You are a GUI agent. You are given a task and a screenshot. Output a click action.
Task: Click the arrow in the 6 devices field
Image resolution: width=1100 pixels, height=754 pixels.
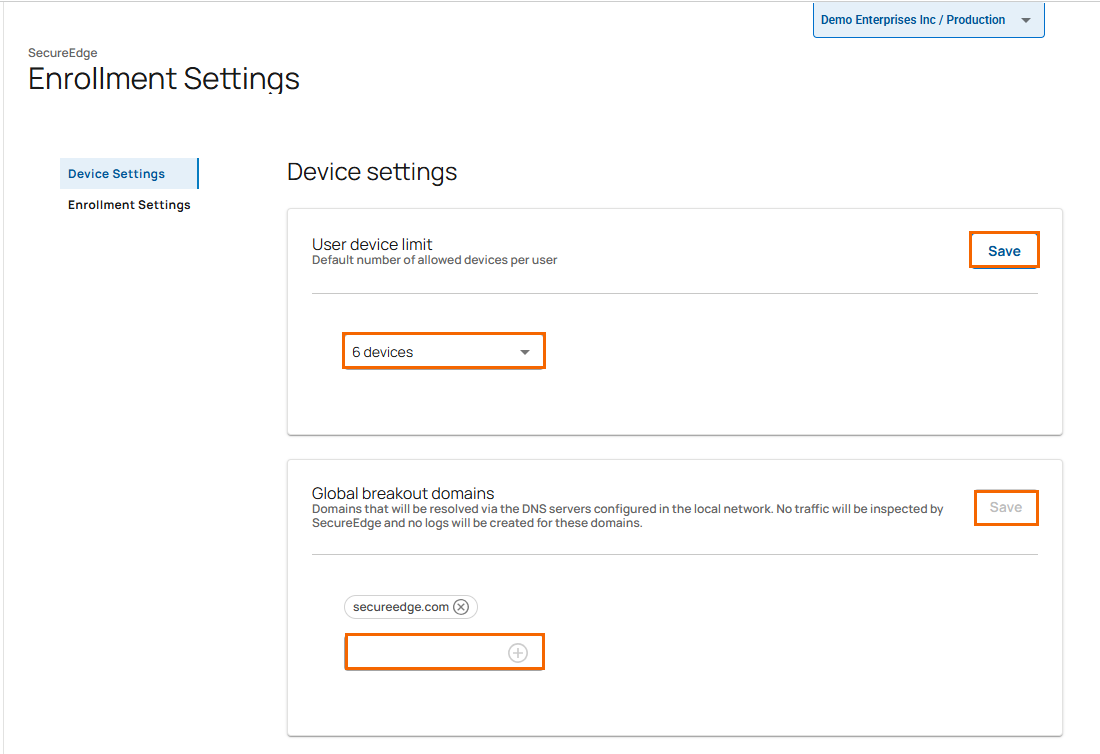click(525, 353)
